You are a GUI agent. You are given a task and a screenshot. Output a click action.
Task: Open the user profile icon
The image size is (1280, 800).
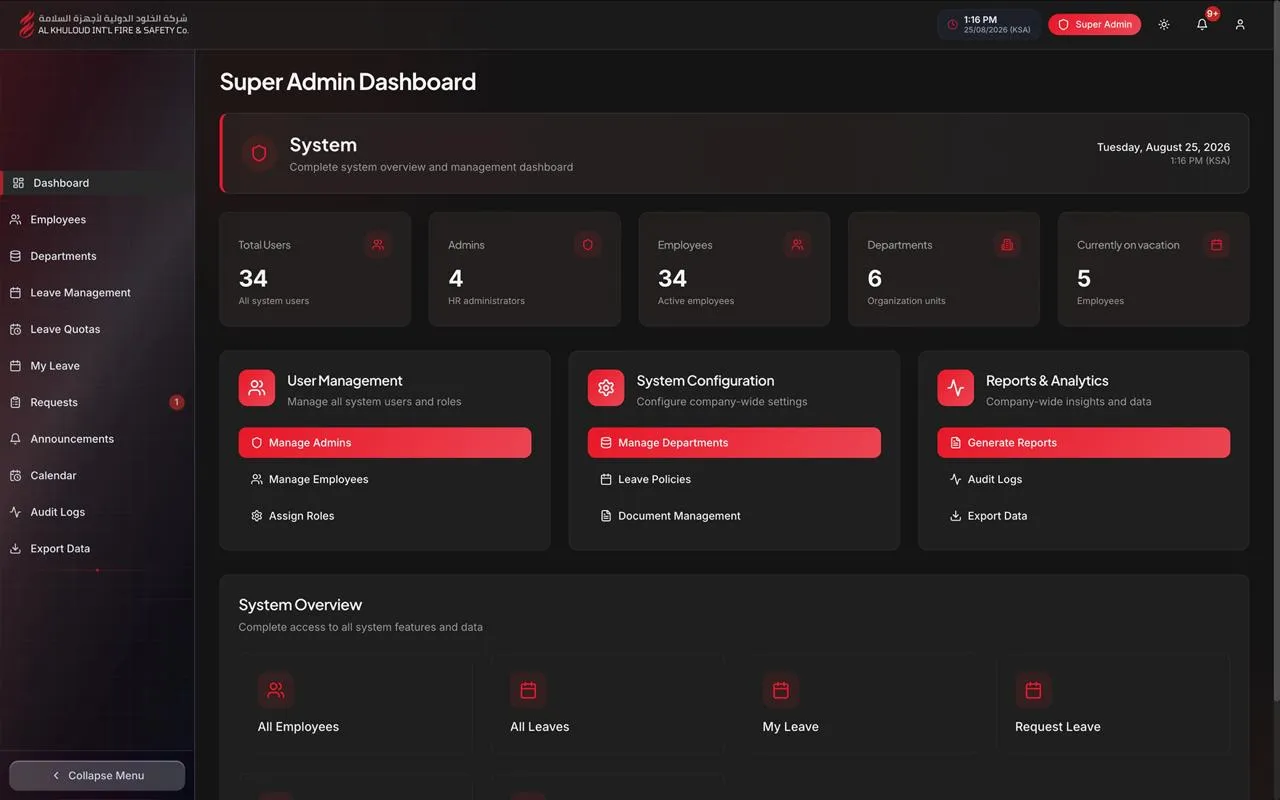coord(1240,24)
